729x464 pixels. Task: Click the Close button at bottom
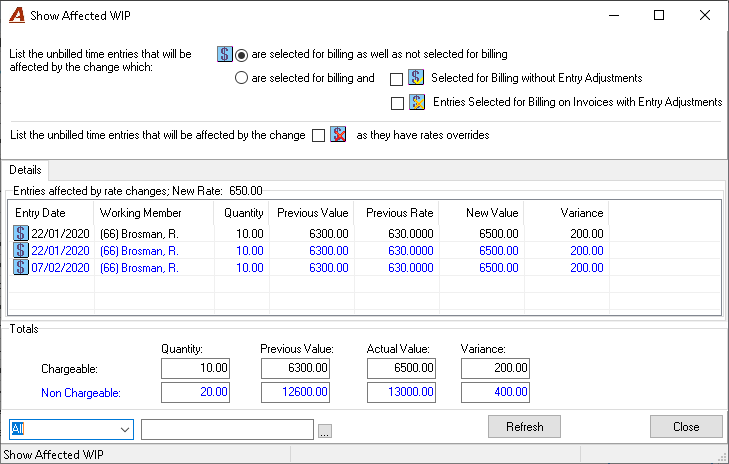tap(686, 426)
